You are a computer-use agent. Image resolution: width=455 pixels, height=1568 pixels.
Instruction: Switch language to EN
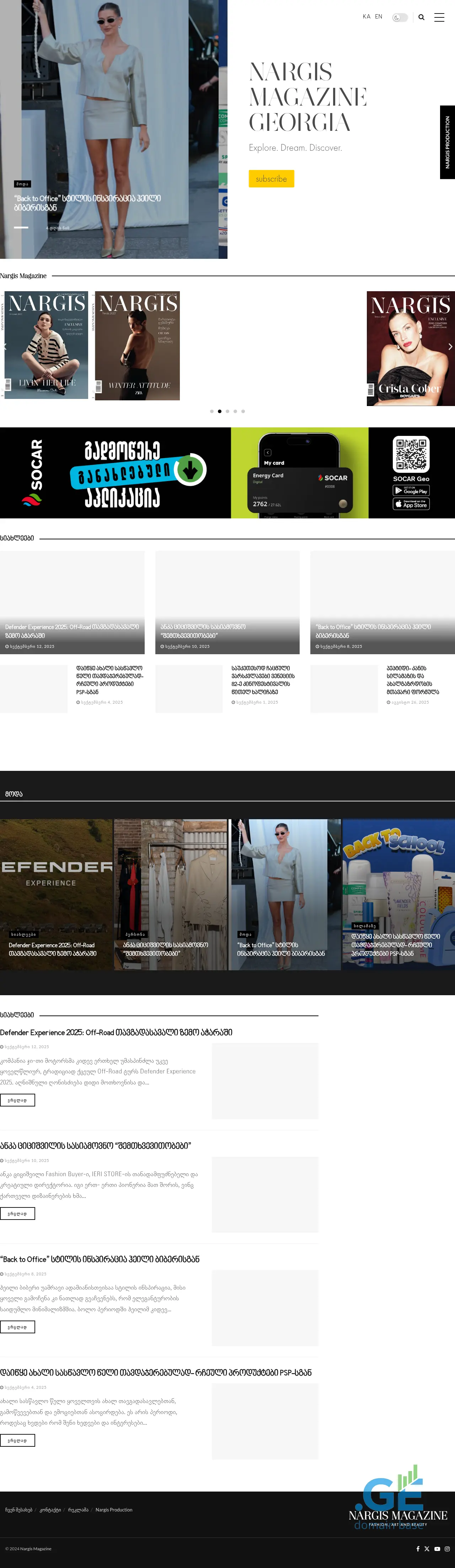pyautogui.click(x=378, y=17)
